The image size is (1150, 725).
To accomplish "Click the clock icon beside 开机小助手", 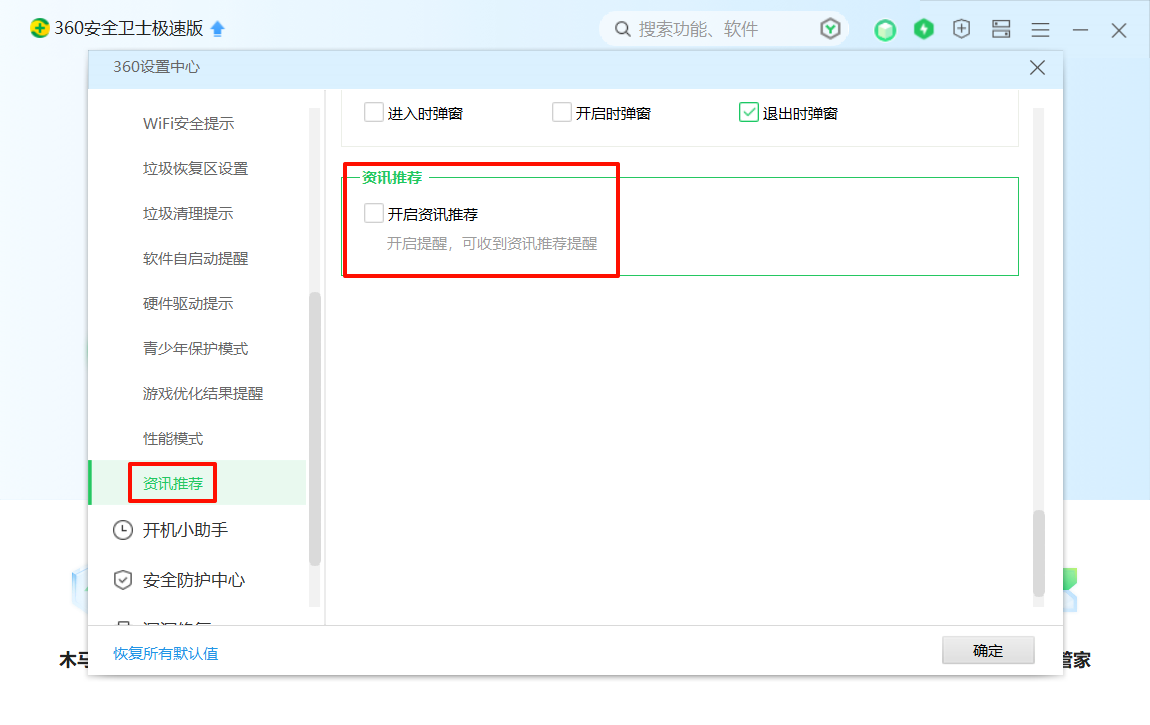I will pos(122,530).
